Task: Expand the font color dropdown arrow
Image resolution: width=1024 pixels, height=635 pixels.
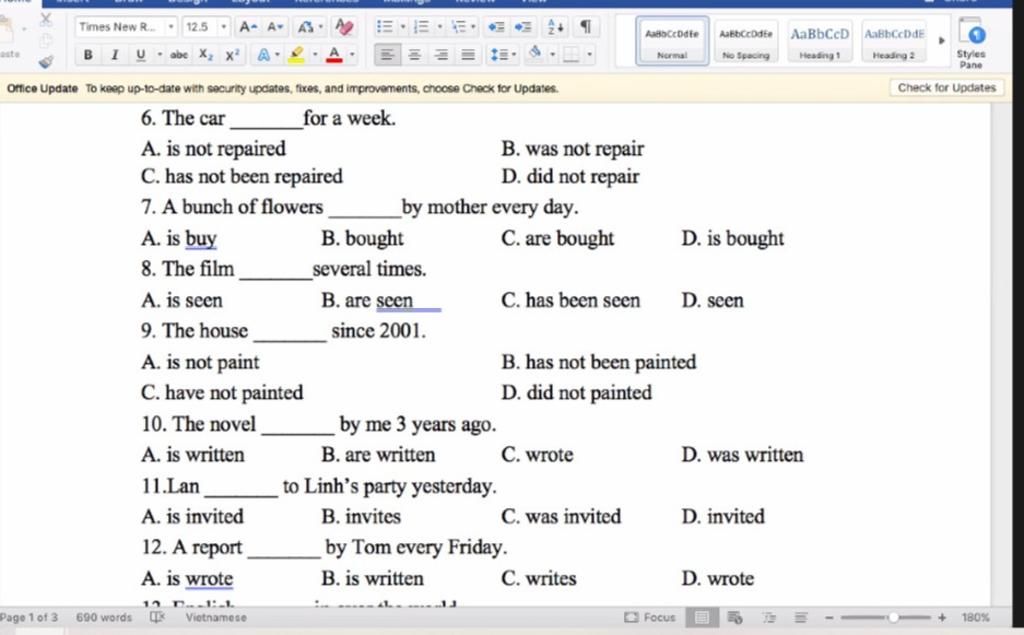Action: click(x=352, y=55)
